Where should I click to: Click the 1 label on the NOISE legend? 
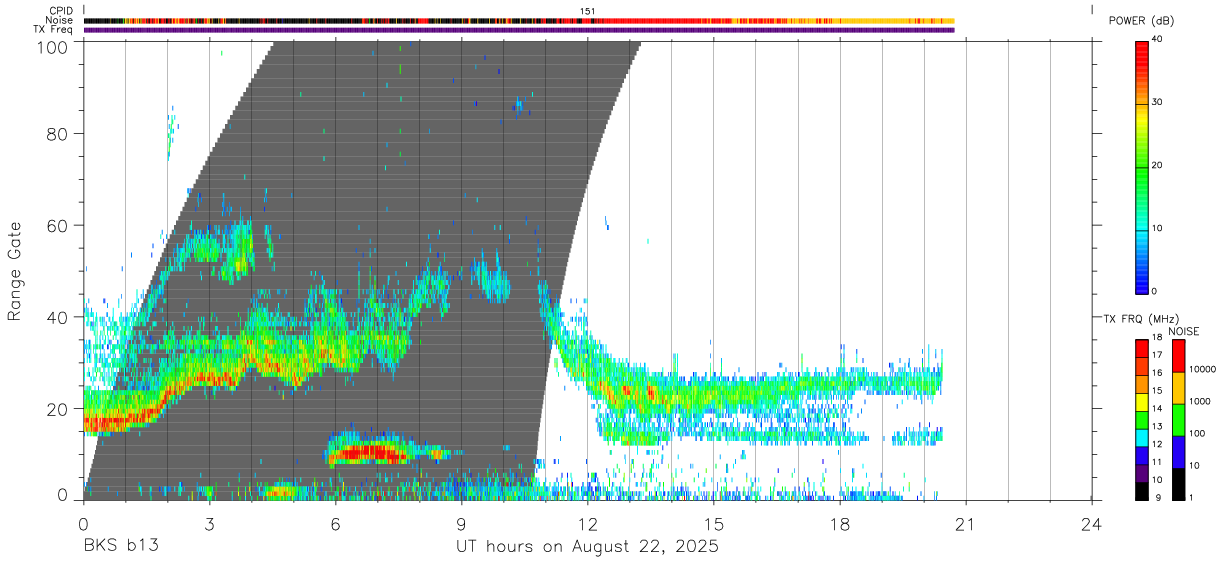tap(1190, 497)
